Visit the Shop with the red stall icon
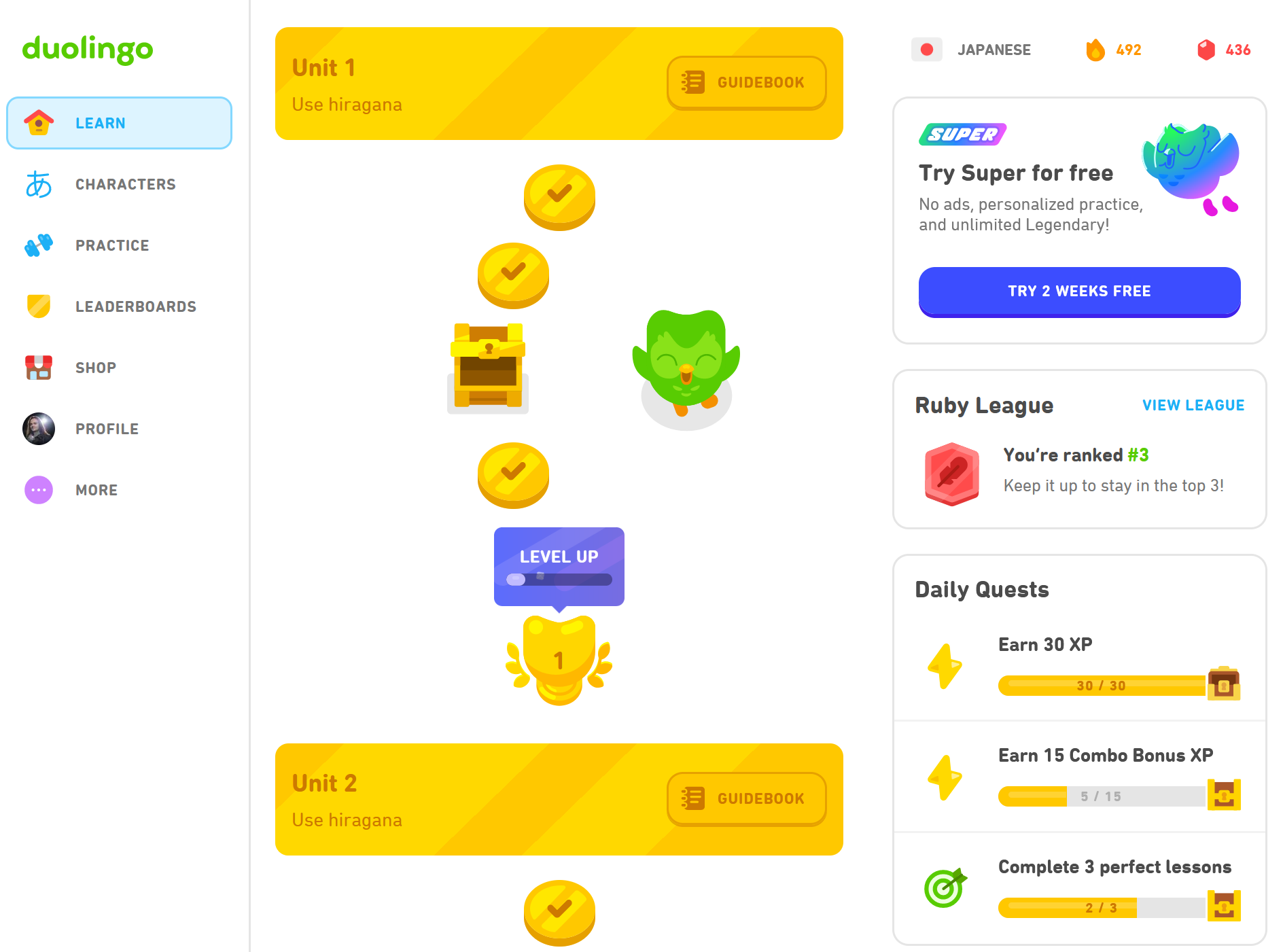The height and width of the screenshot is (952, 1283). click(39, 367)
